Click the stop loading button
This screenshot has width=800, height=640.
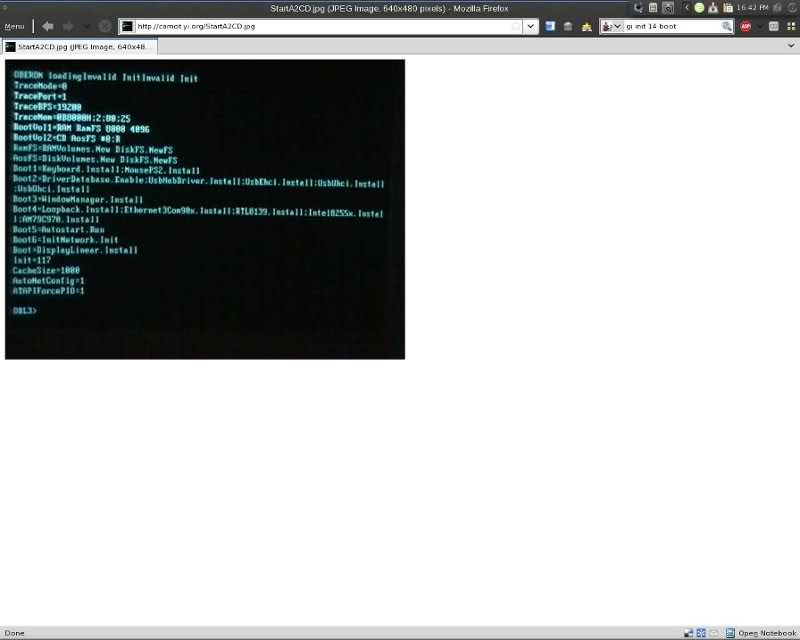105,27
